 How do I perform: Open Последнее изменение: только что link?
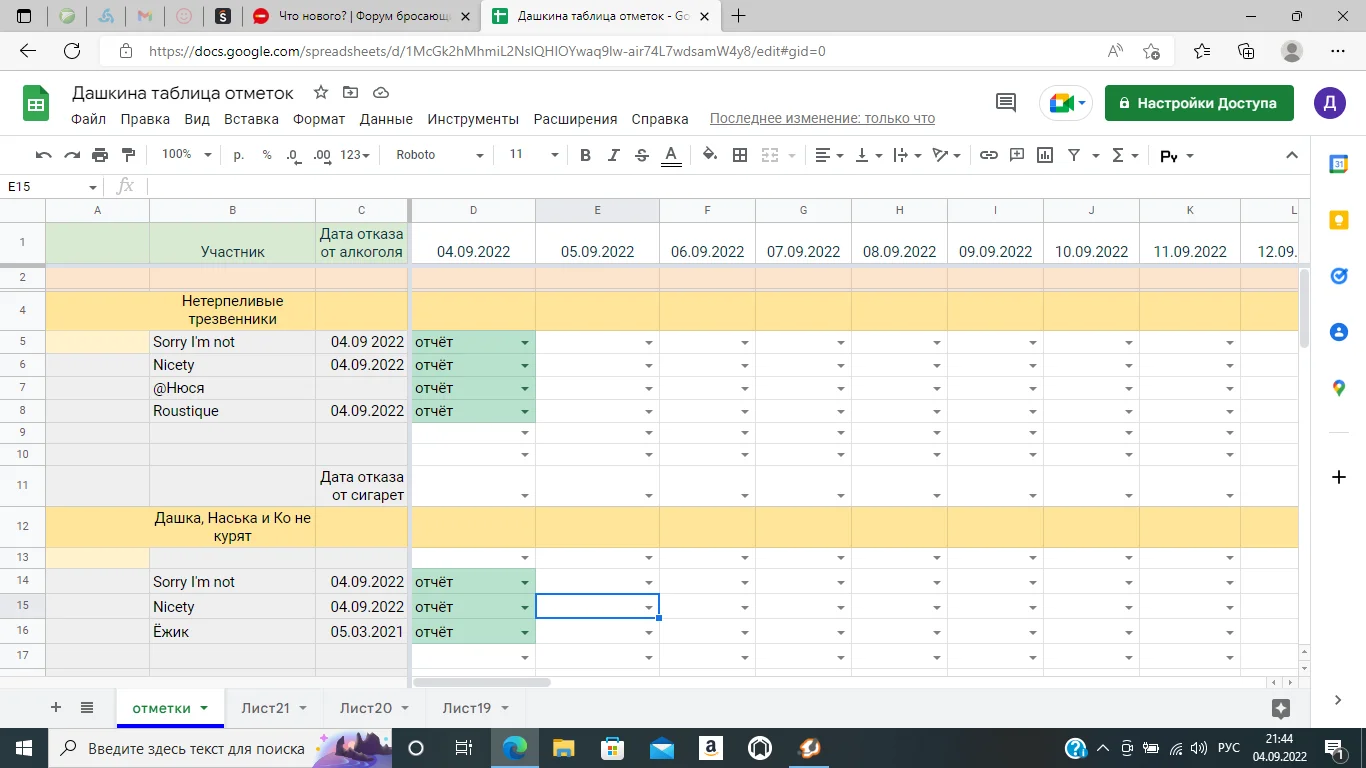(822, 119)
